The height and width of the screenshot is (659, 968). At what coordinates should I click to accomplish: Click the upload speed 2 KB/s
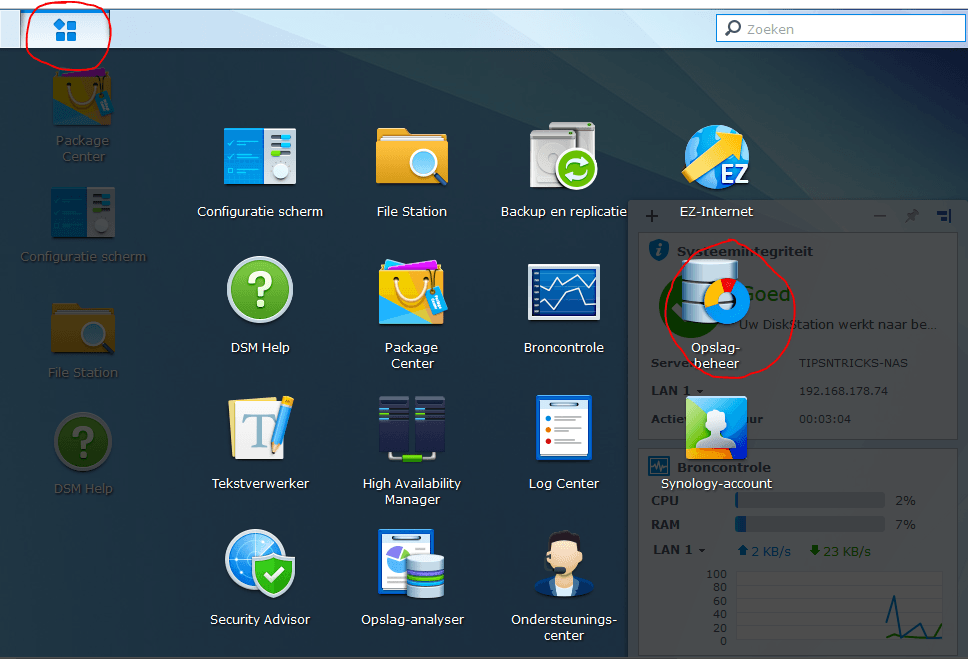click(x=764, y=551)
